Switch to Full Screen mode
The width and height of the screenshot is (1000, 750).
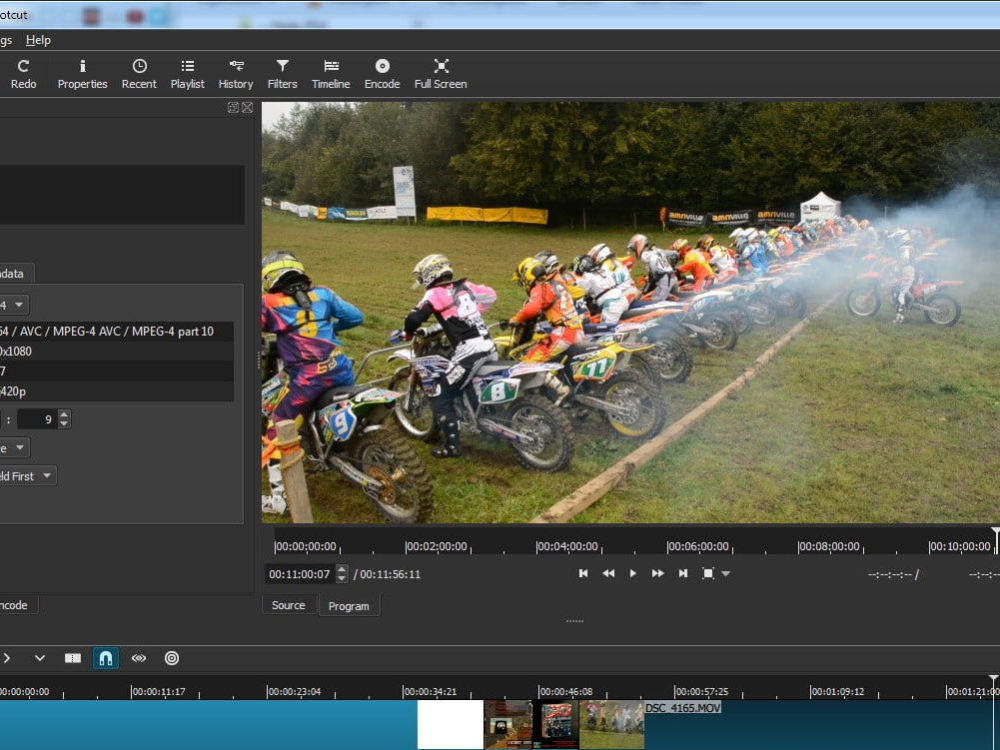(x=441, y=74)
